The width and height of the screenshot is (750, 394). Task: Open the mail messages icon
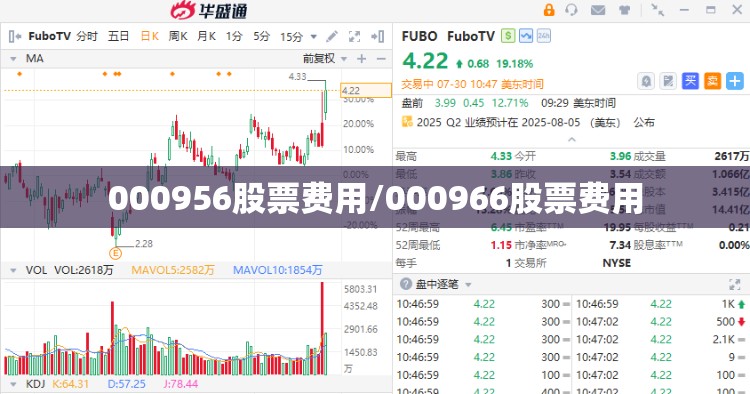coord(598,10)
